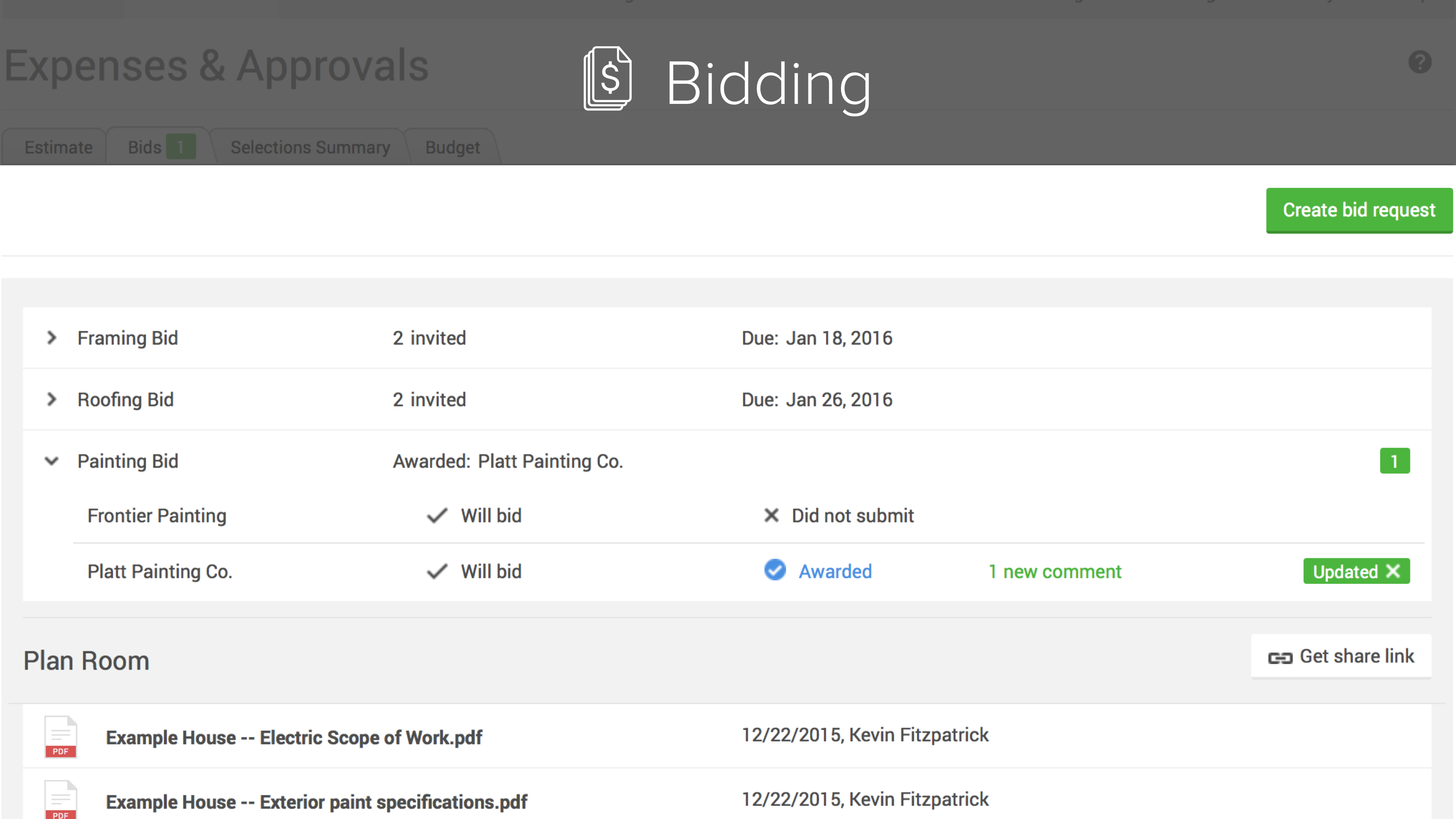Click the Create bid request button
The height and width of the screenshot is (819, 1456).
1359,210
